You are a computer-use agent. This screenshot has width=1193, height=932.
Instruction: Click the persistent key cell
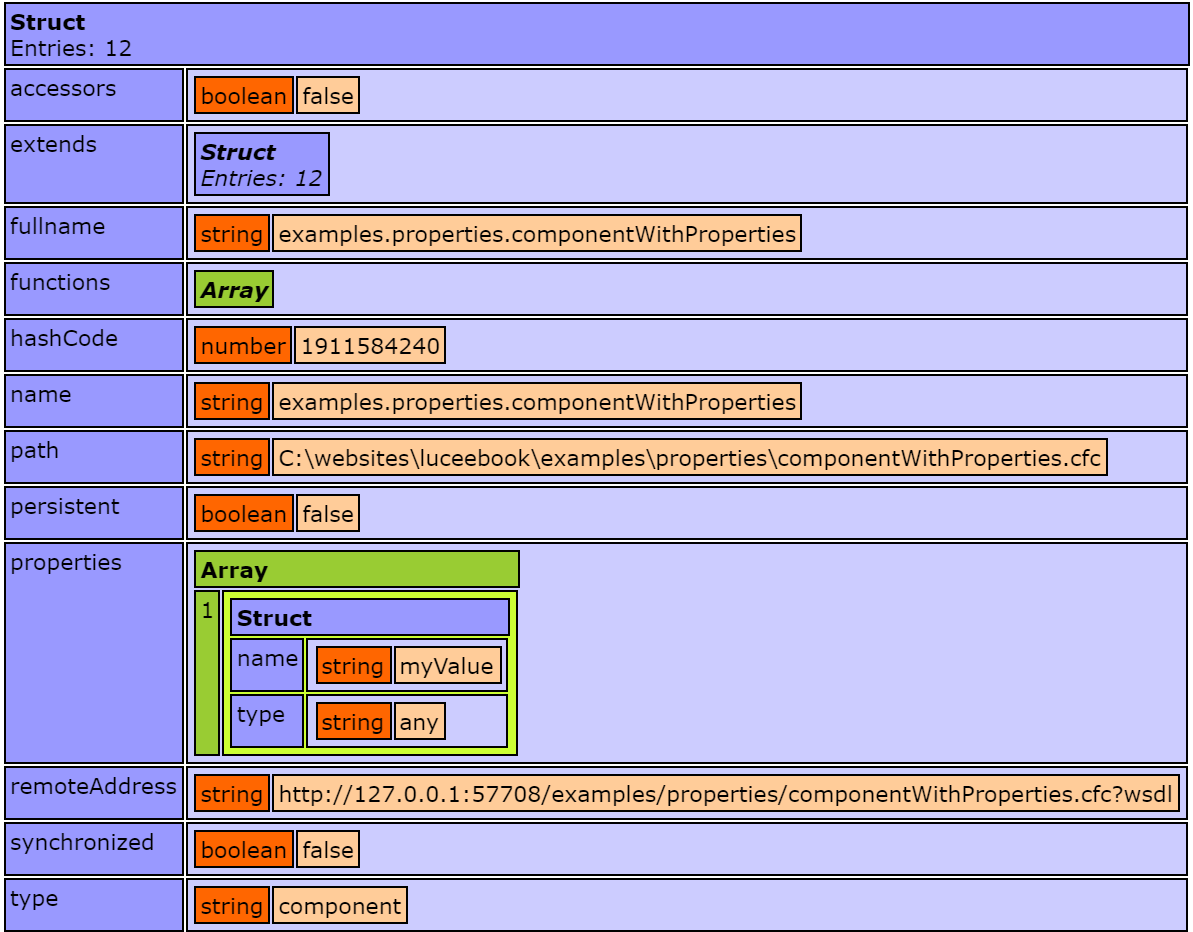point(94,513)
